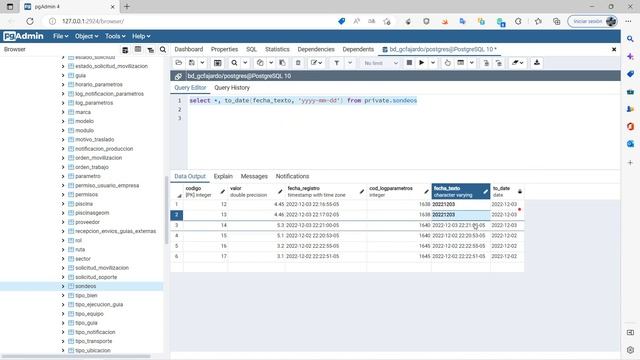Click the Iniciar sesión profile button
Viewport: 640px width, 360px height.
593,21
